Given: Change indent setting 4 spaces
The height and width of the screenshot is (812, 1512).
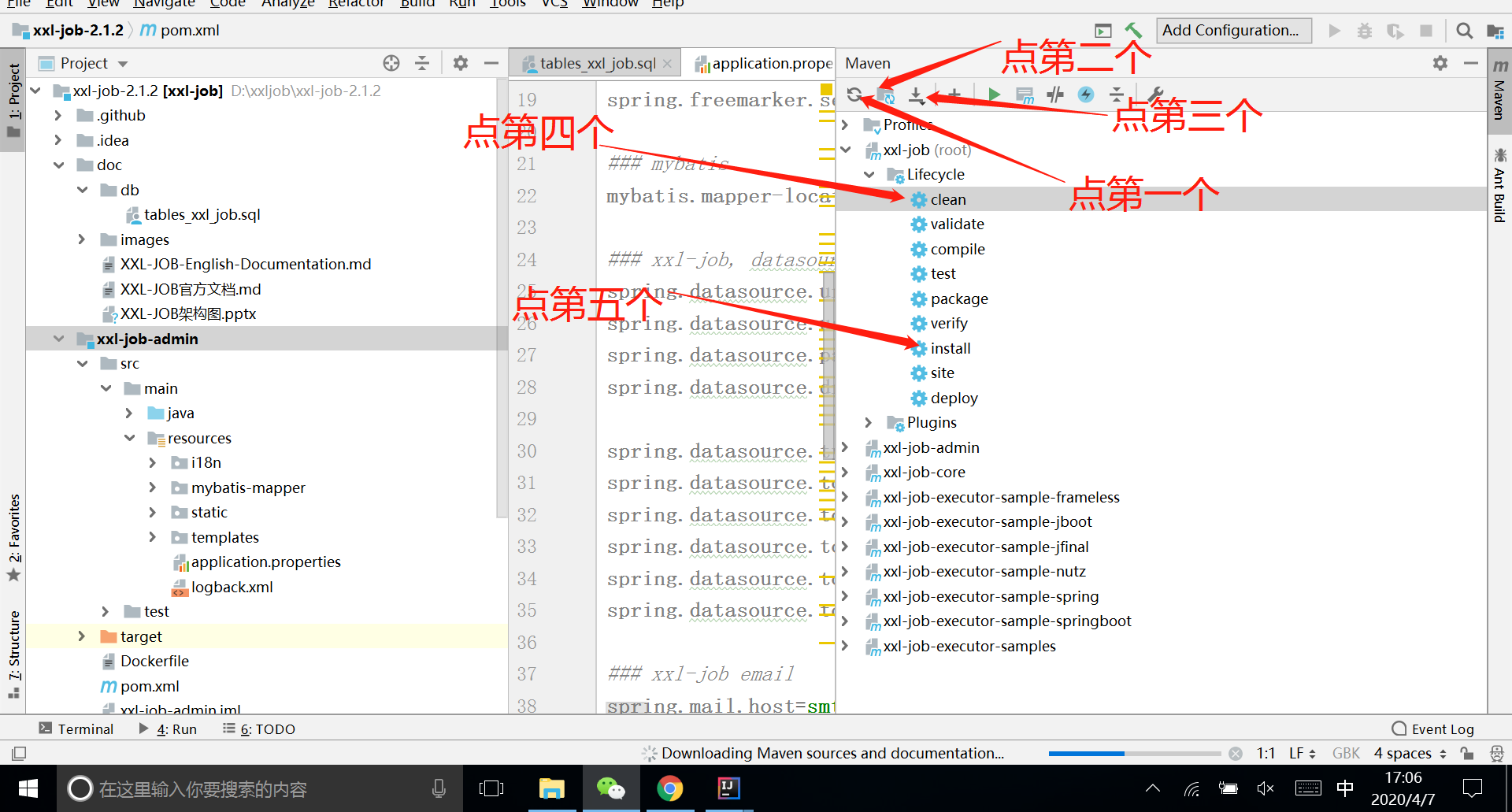Looking at the screenshot, I should (x=1410, y=753).
